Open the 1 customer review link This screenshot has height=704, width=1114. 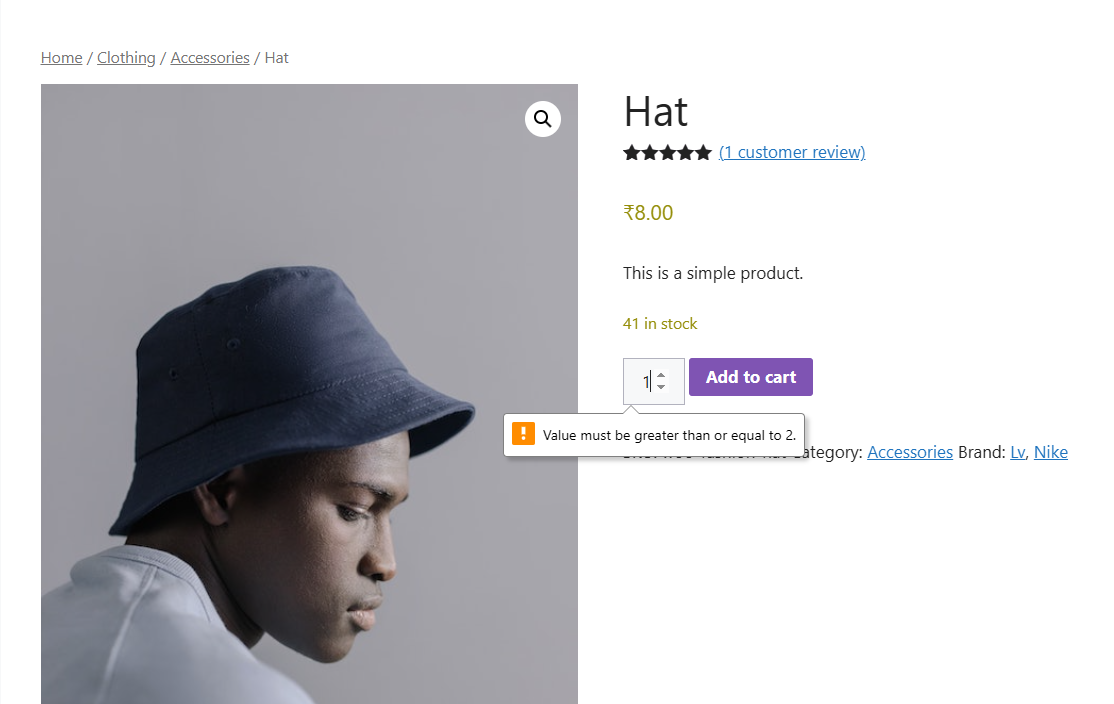coord(792,152)
